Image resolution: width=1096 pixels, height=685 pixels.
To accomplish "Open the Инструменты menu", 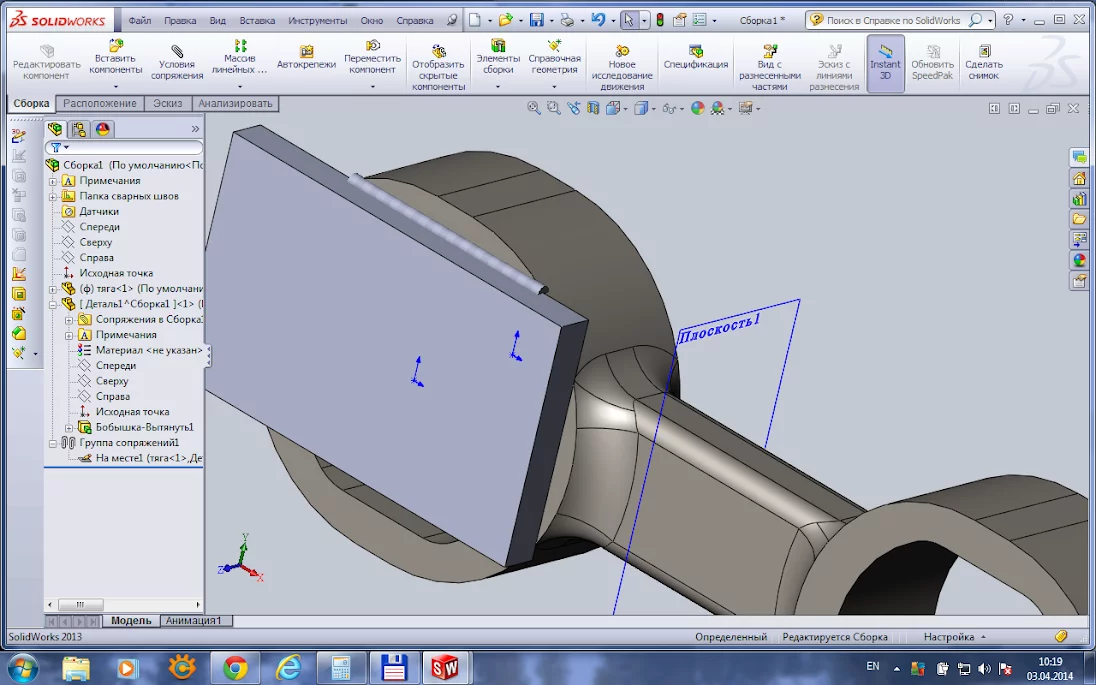I will coord(318,20).
